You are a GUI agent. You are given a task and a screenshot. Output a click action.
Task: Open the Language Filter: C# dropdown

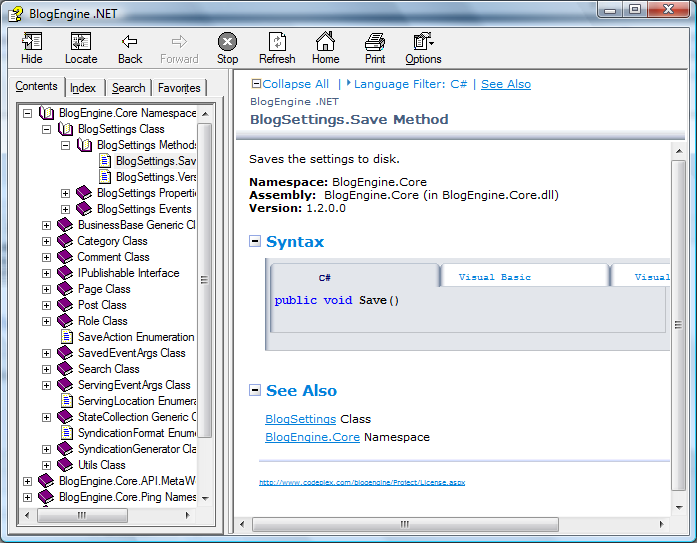pos(407,84)
